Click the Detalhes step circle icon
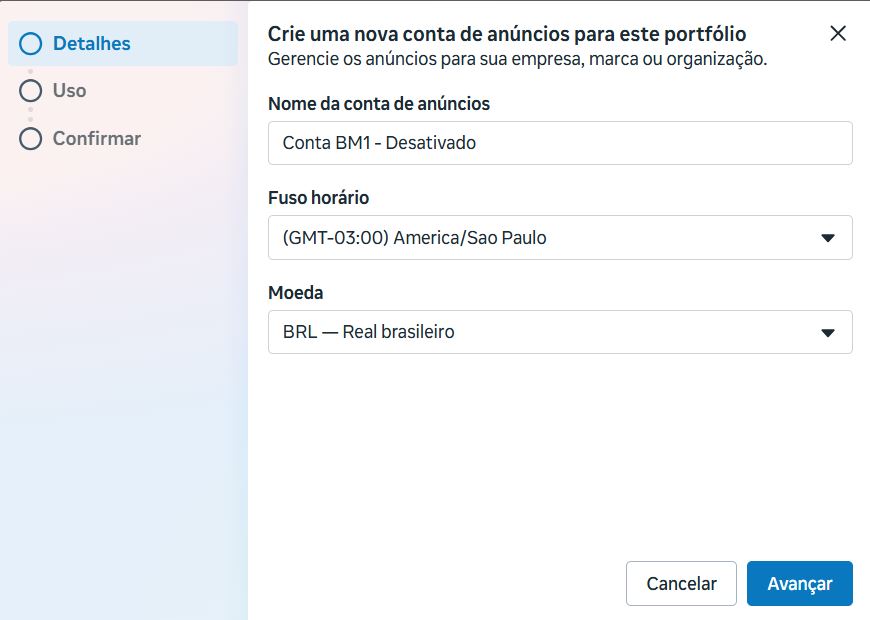Screen dimensions: 870x620 [x=31, y=43]
